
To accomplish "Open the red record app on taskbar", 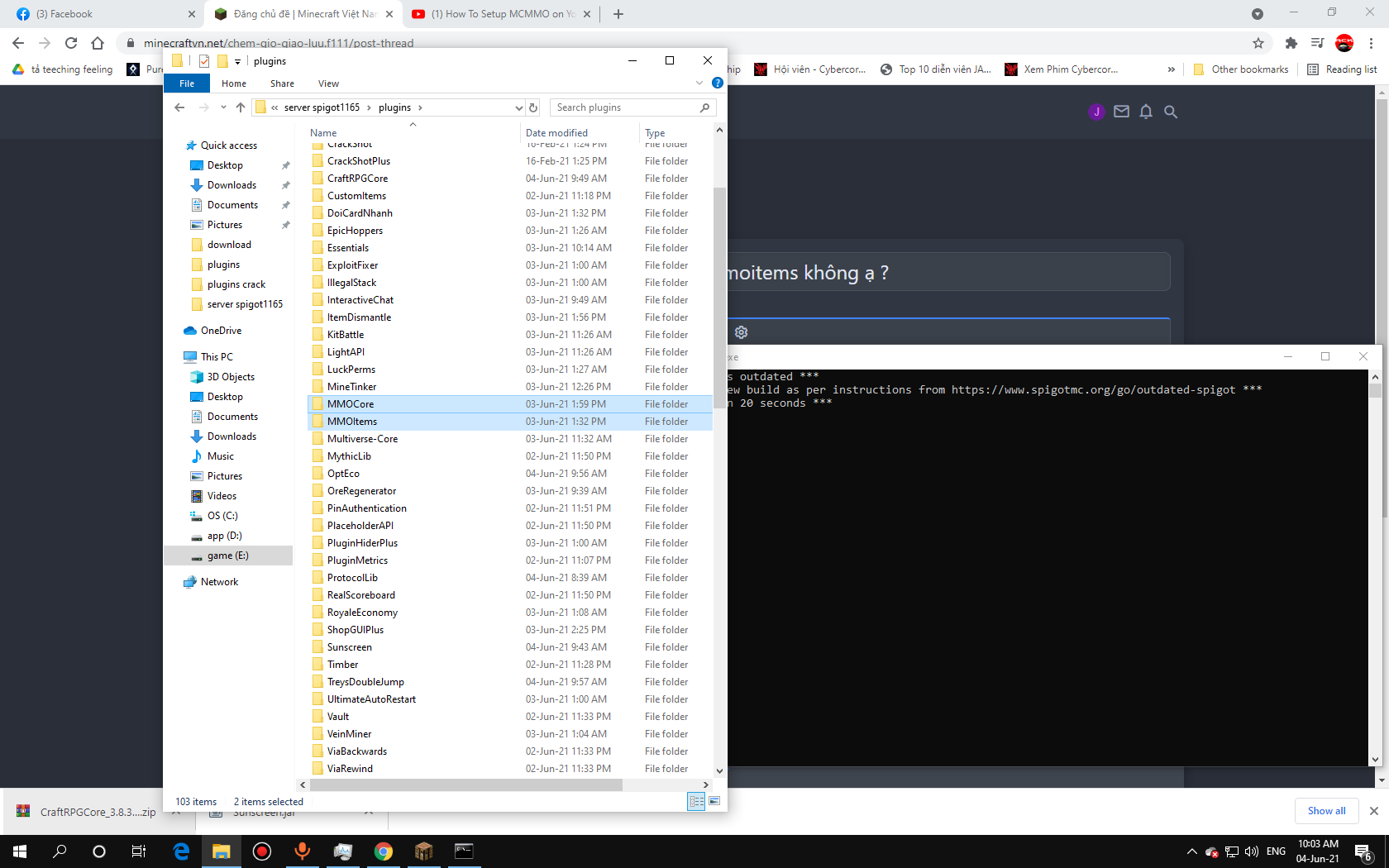I will 262,851.
